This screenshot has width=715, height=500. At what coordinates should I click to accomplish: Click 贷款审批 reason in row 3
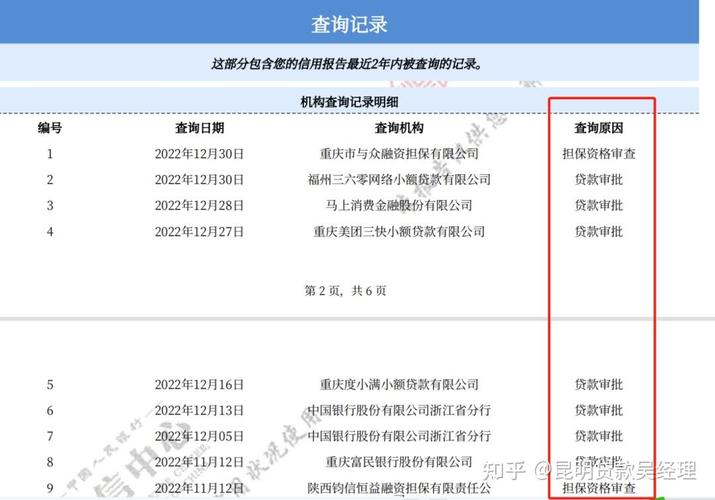tap(598, 206)
